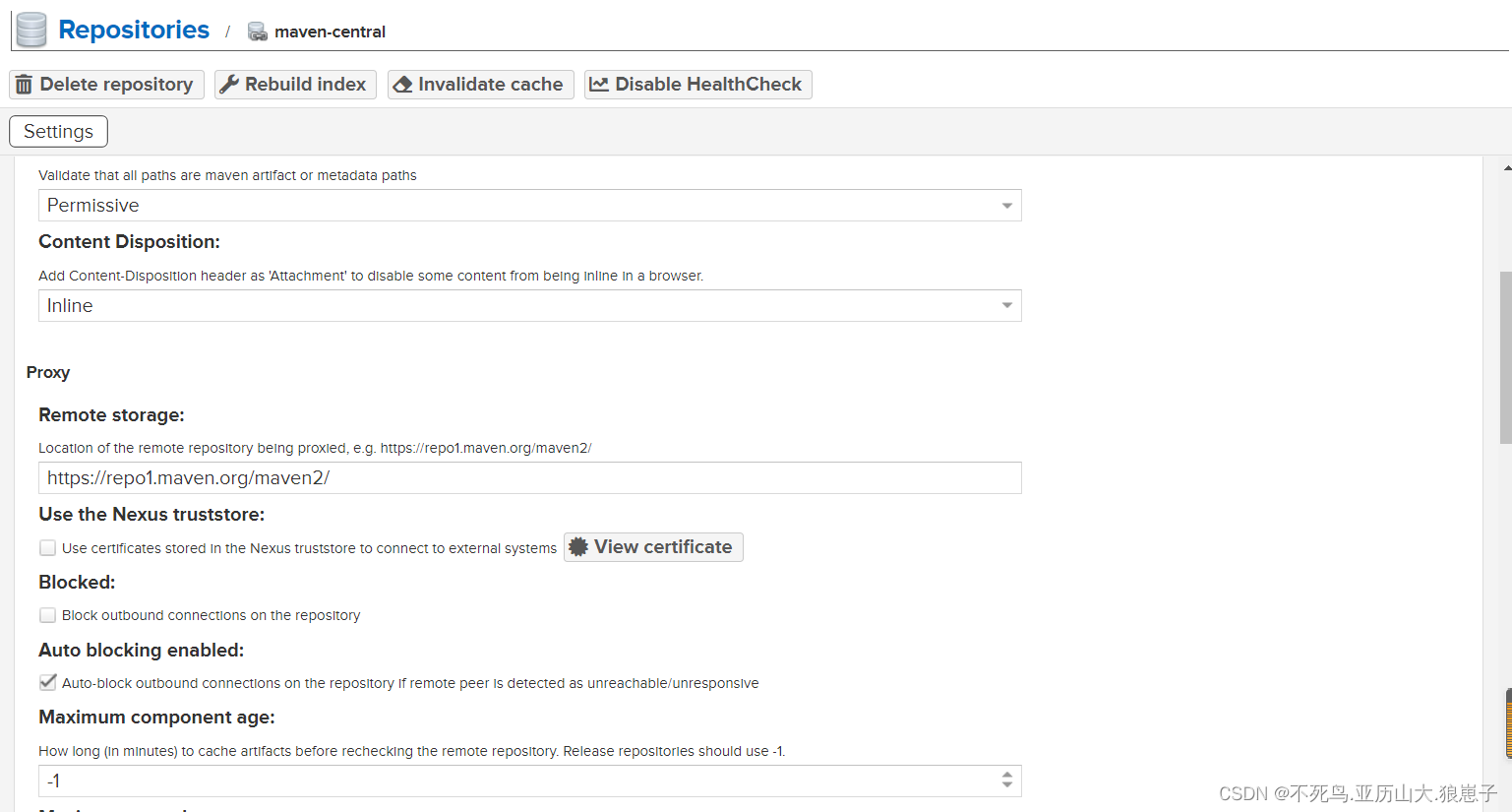Click the Repositories database icon
1512x812 pixels.
click(x=31, y=30)
